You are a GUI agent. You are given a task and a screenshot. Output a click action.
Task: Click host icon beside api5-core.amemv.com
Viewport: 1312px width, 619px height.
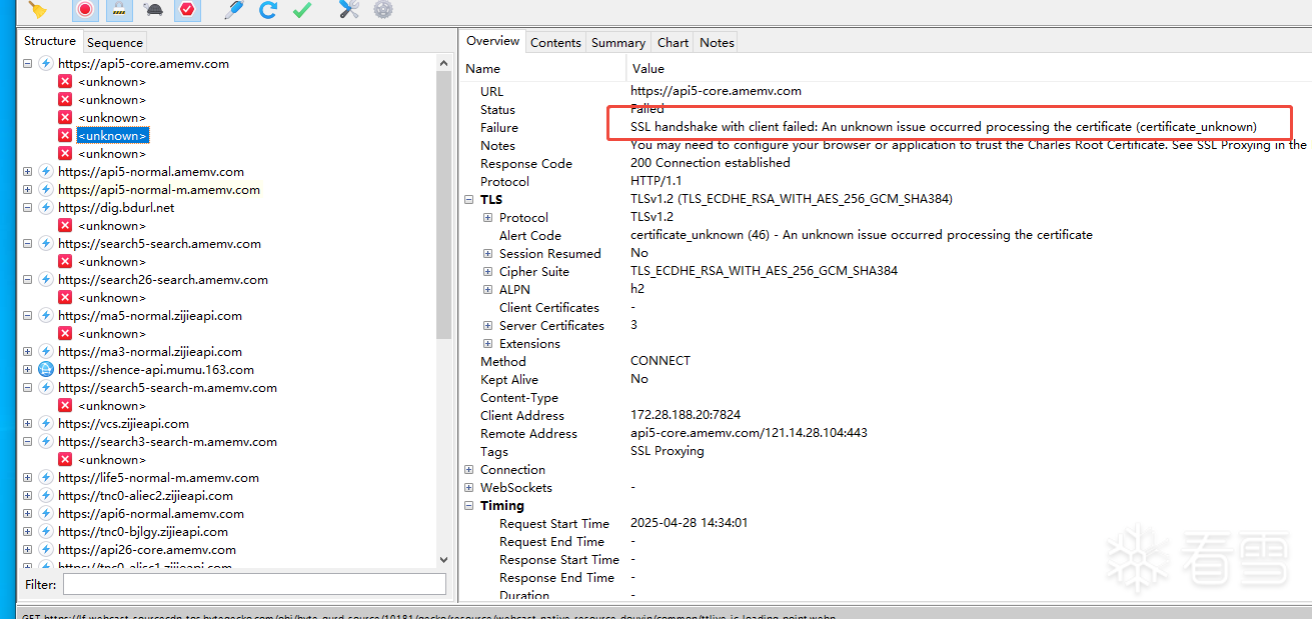45,63
